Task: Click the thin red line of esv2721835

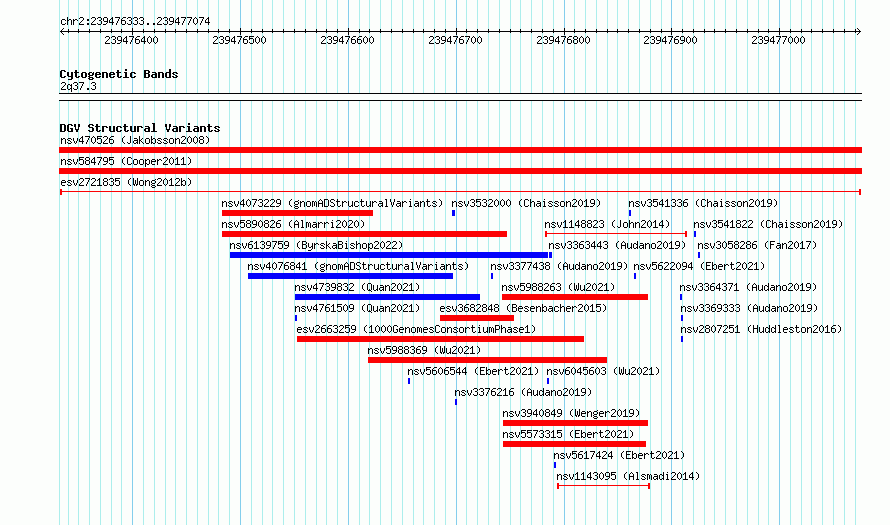Action: (460, 192)
